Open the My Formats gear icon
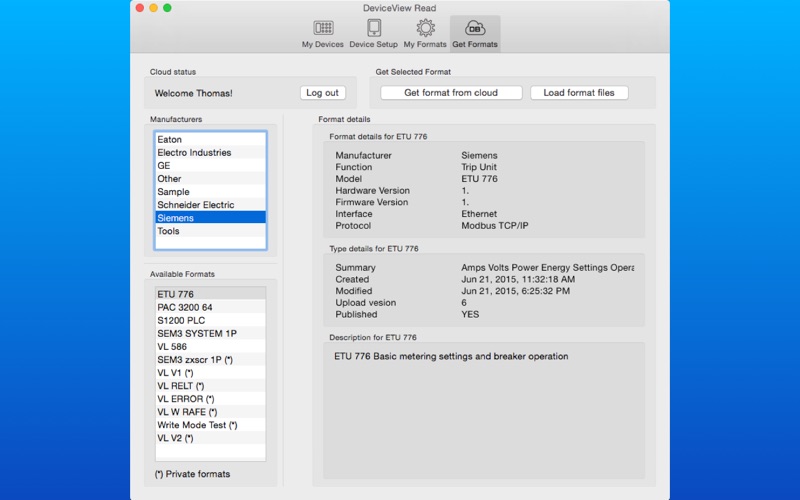The height and width of the screenshot is (500, 800). click(424, 32)
